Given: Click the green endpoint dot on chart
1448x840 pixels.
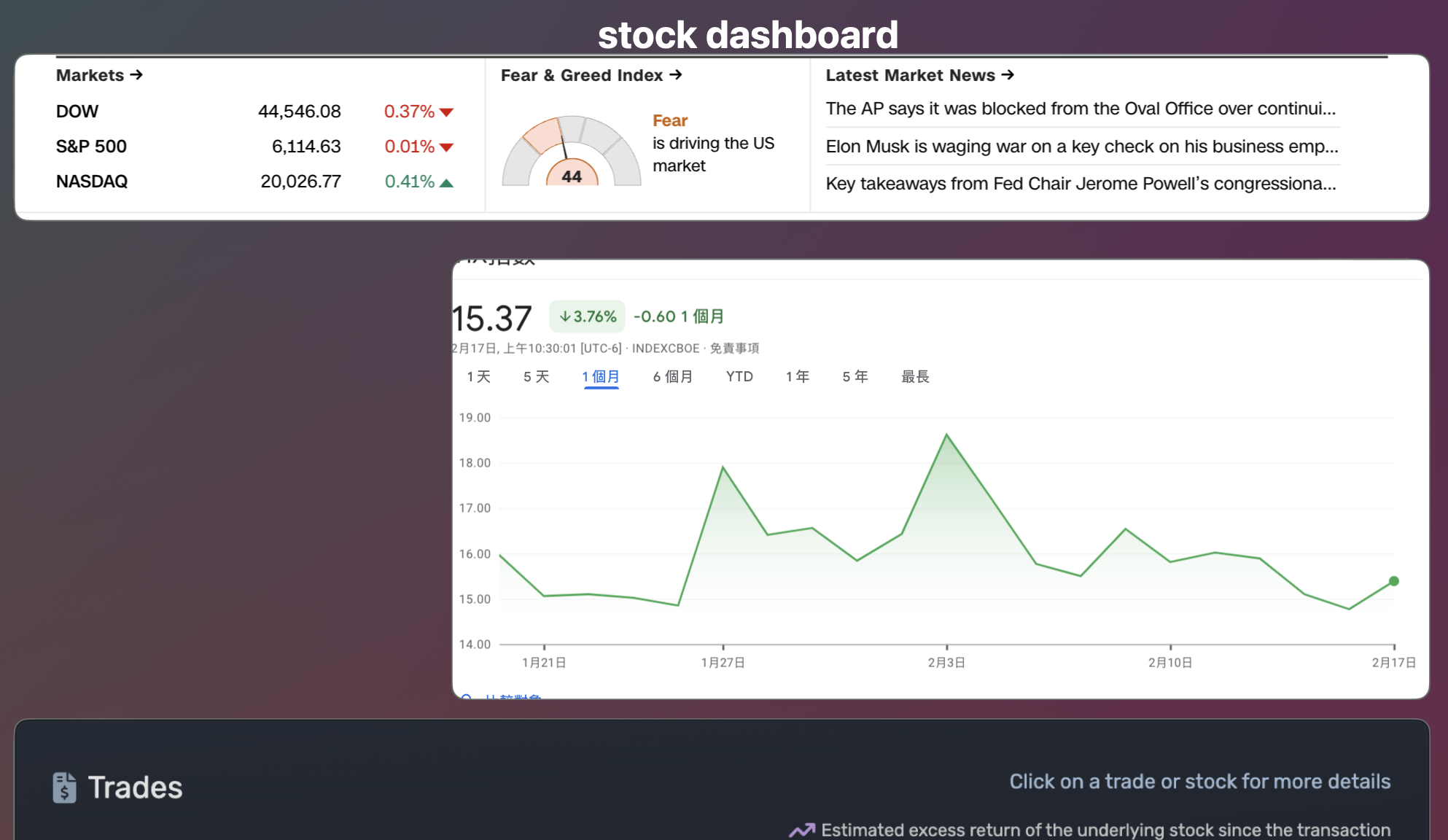Looking at the screenshot, I should pyautogui.click(x=1393, y=581).
